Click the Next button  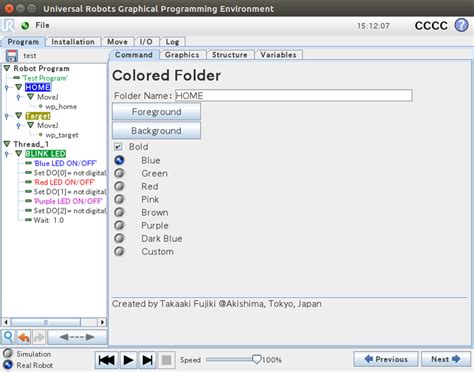(x=445, y=359)
